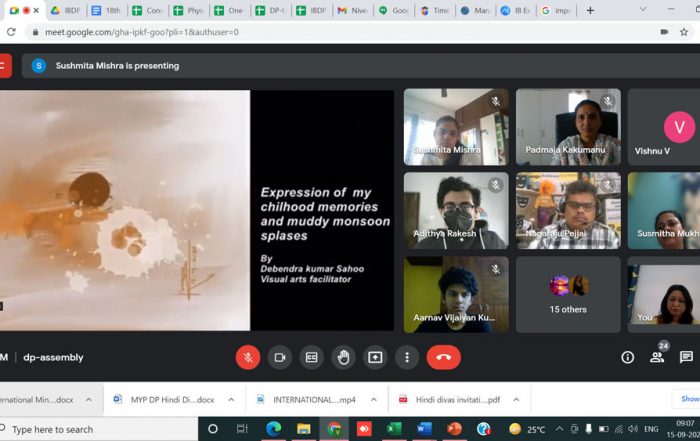This screenshot has width=700, height=441.
Task: Open Chrome from the taskbar
Action: (x=334, y=429)
